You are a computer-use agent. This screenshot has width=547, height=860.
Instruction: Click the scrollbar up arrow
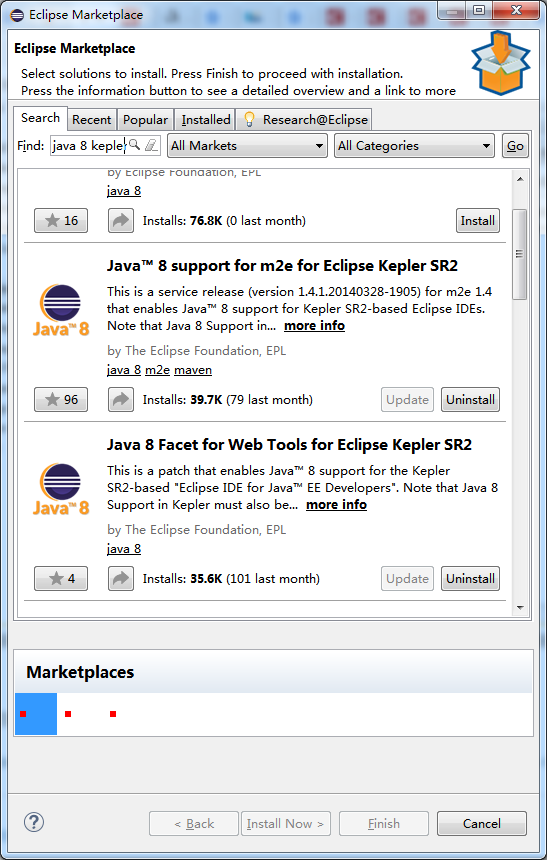(520, 179)
